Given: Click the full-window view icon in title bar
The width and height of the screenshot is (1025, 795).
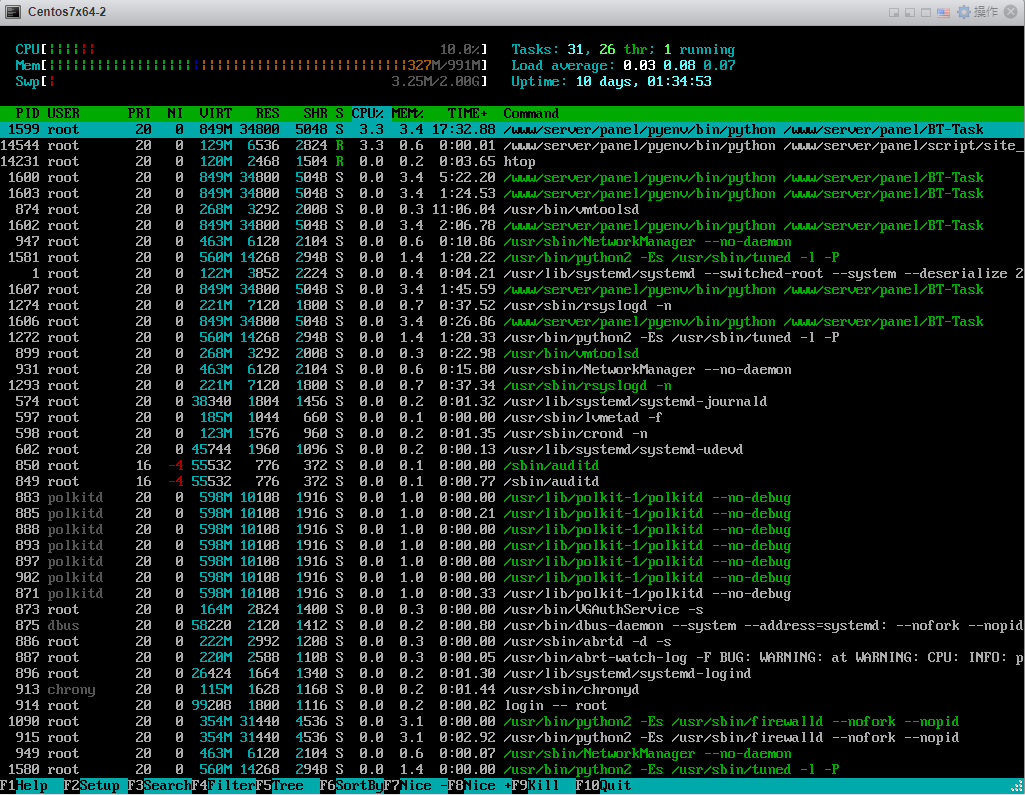Looking at the screenshot, I should point(926,12).
